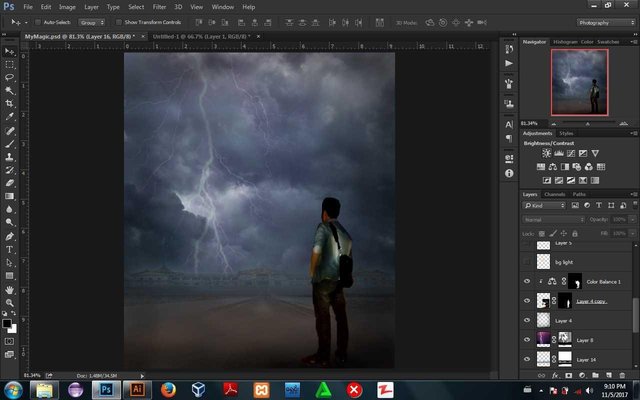Image resolution: width=640 pixels, height=400 pixels.
Task: Select the Magic Wand tool
Action: tap(10, 90)
